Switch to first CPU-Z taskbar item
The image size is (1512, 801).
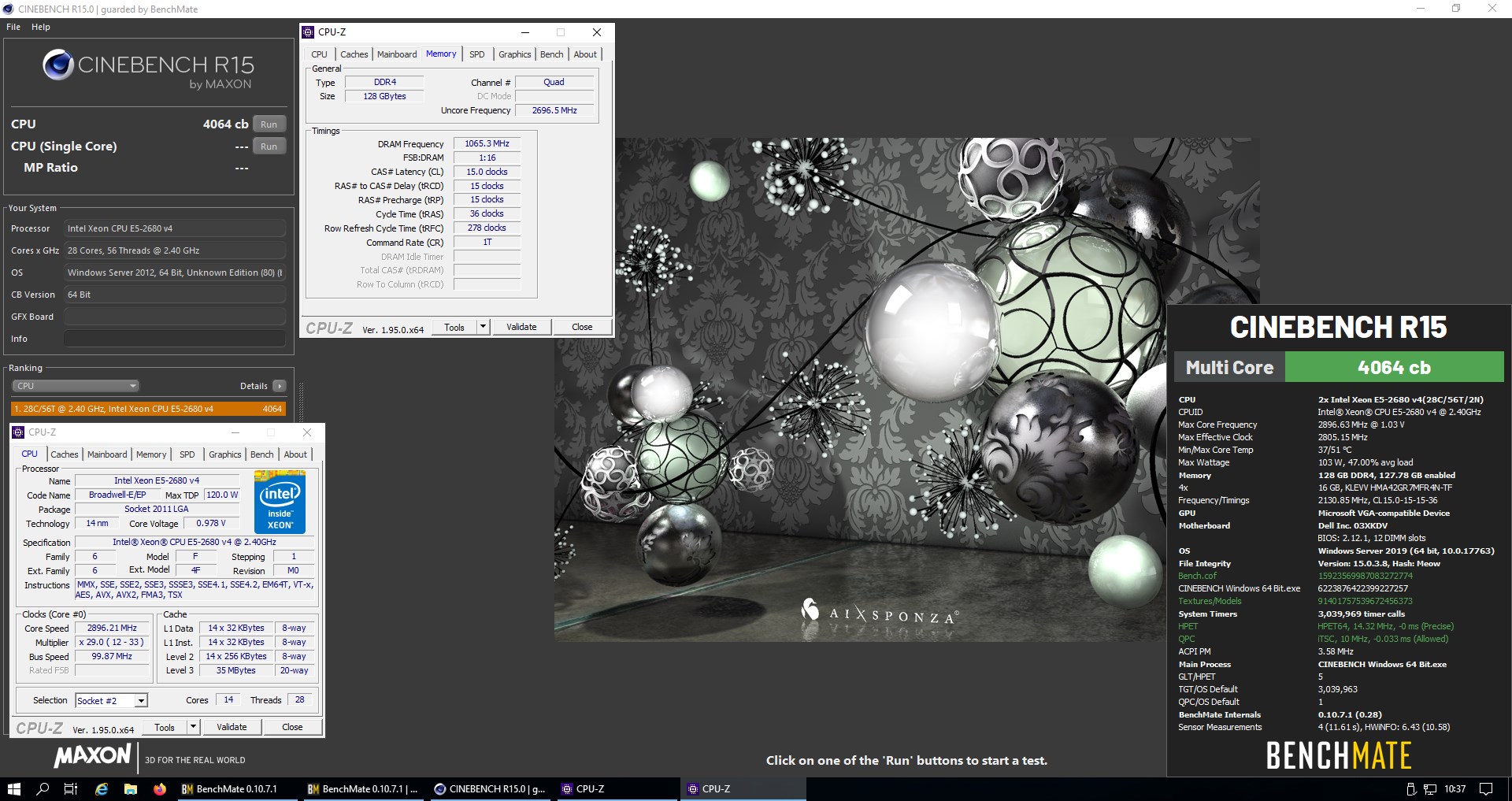tap(617, 789)
